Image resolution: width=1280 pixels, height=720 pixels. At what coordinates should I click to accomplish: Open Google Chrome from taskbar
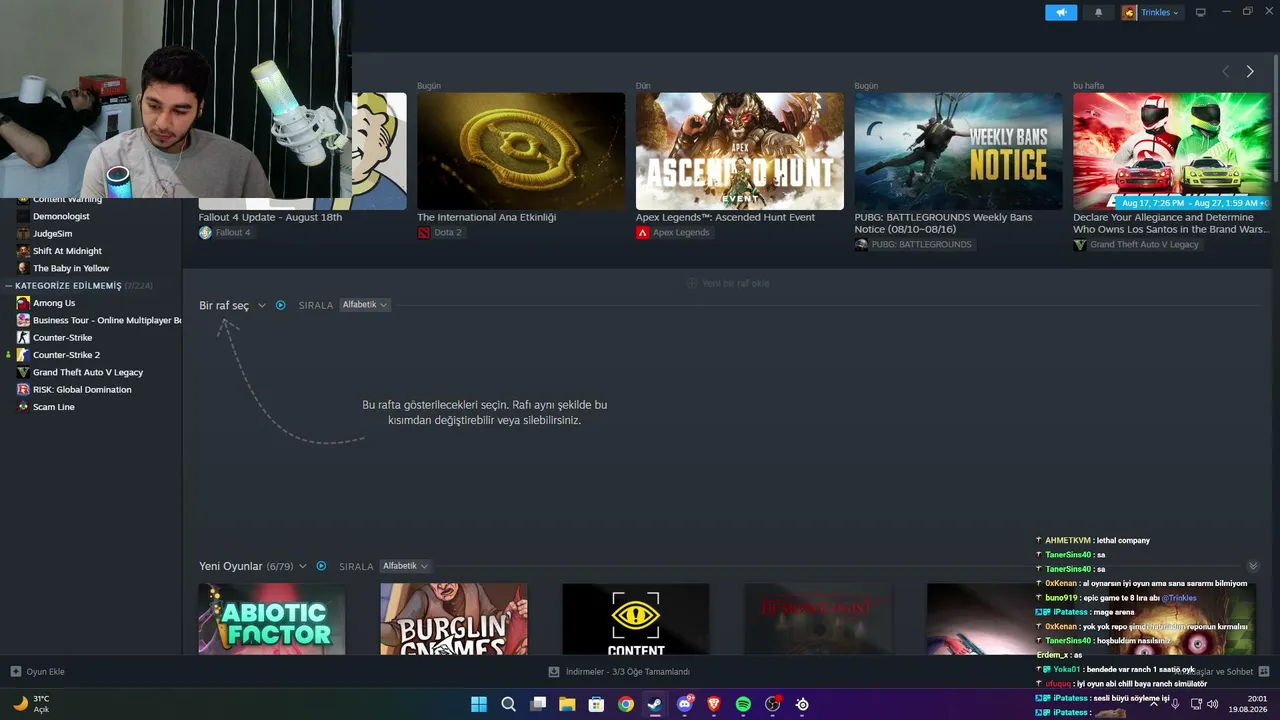[x=626, y=704]
